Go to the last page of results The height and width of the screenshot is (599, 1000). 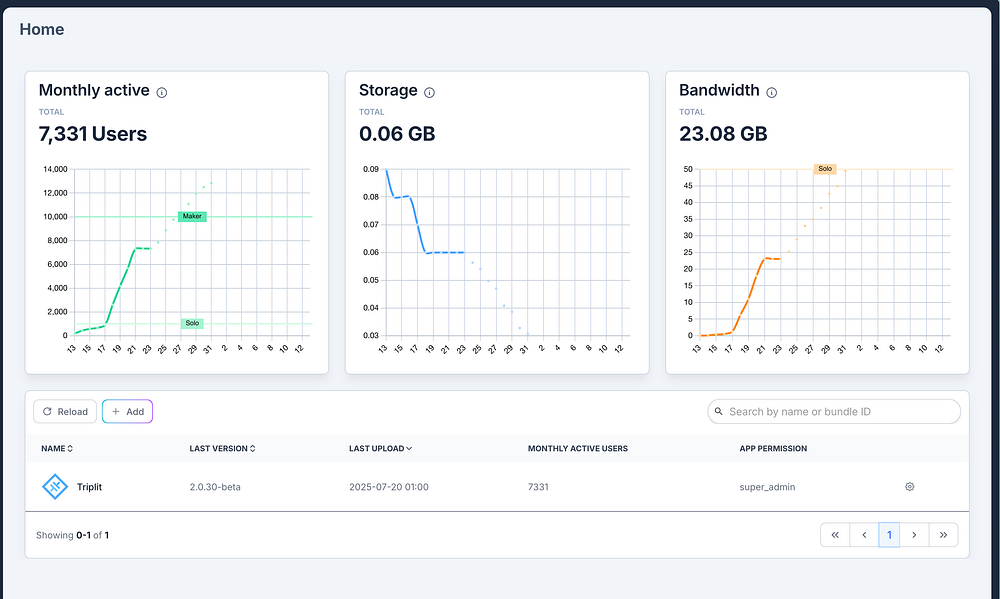[x=943, y=535]
